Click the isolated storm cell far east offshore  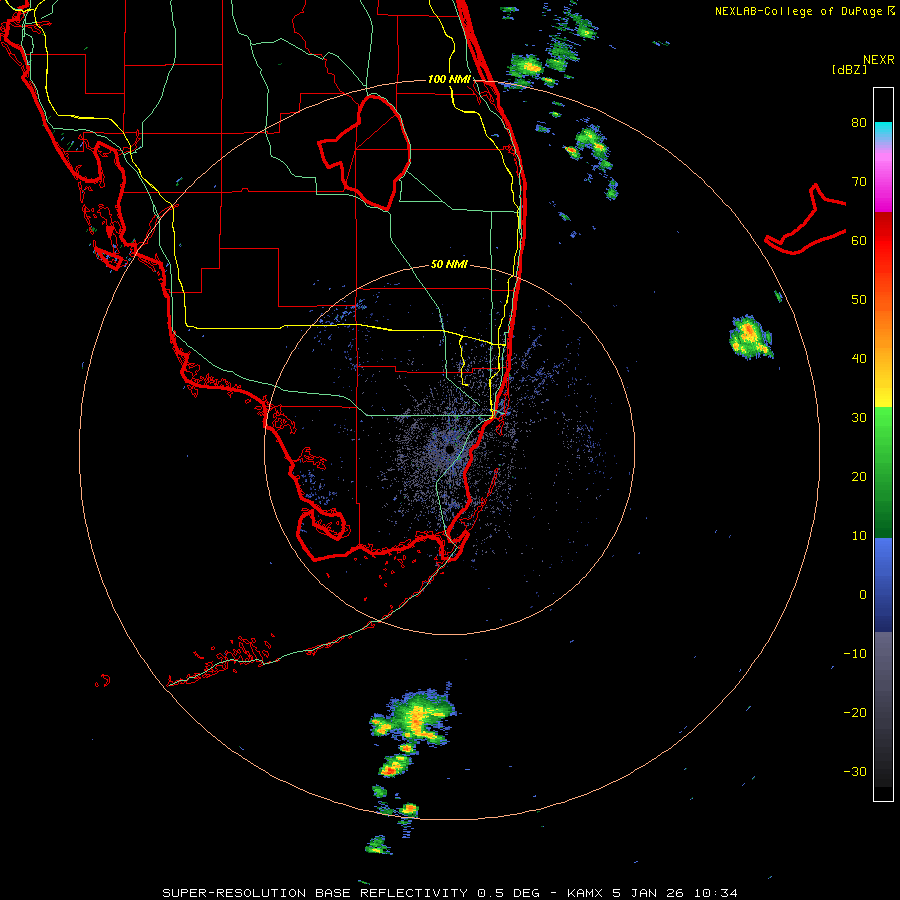[751, 337]
